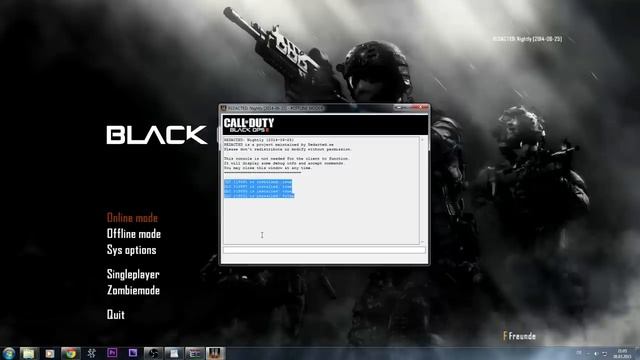
Task: Switch to the console window taskbar button
Action: click(x=195, y=353)
